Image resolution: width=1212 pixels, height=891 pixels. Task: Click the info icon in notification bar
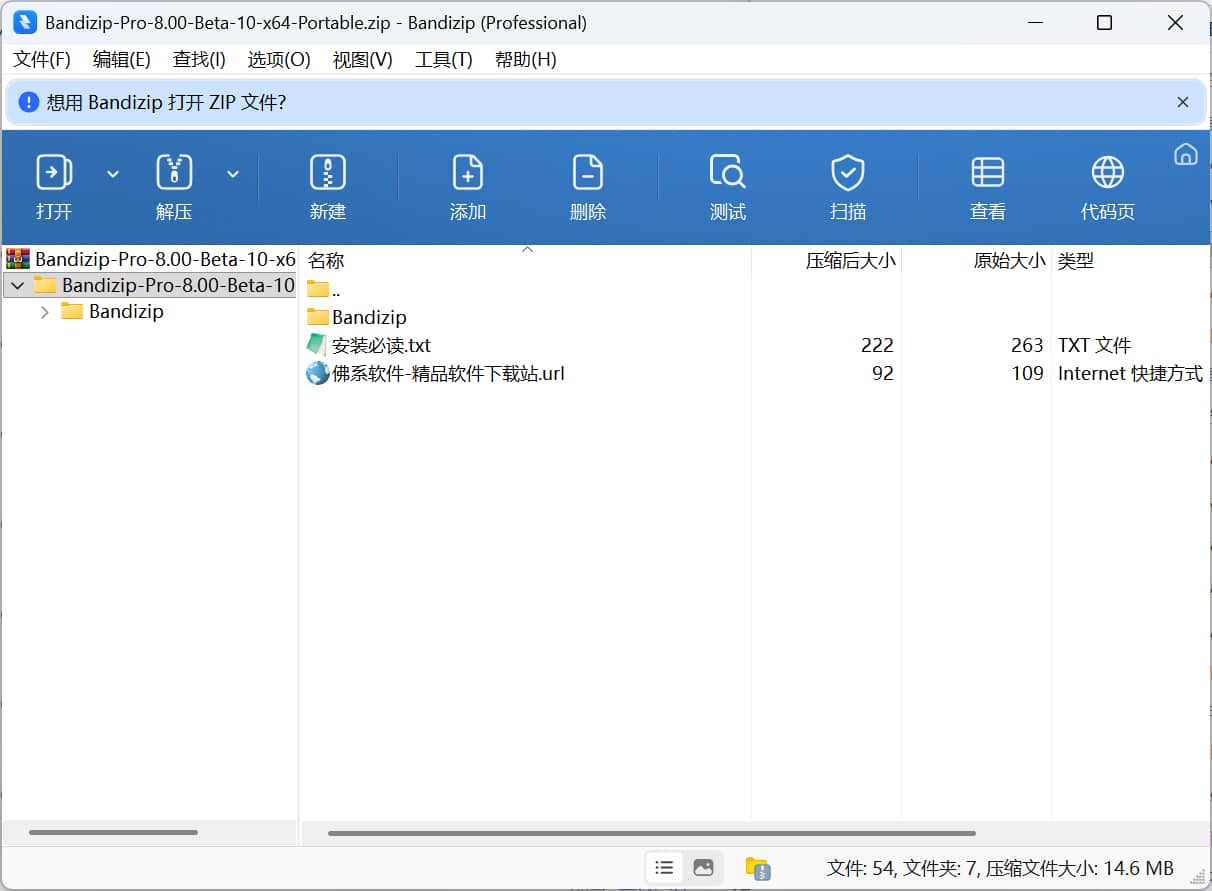pyautogui.click(x=29, y=102)
